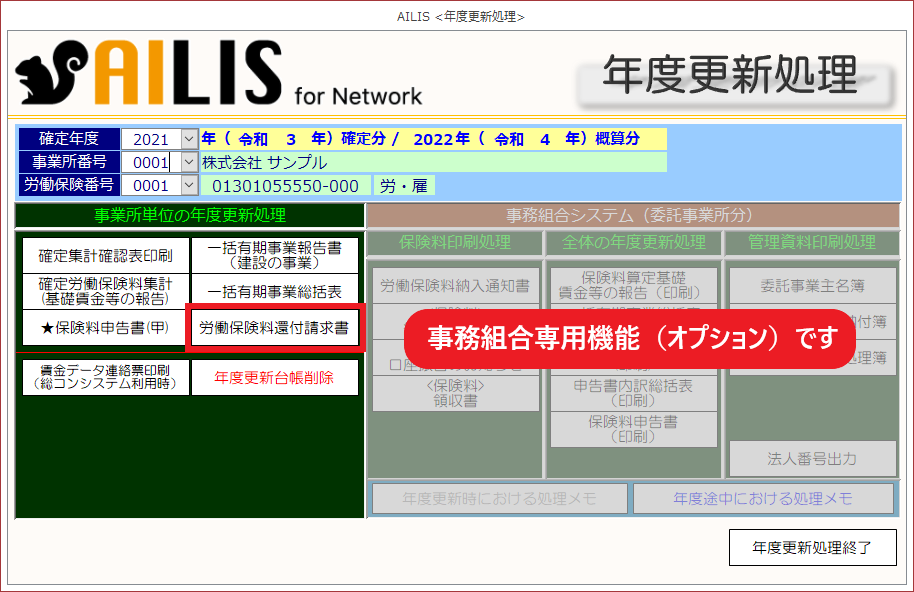Open the 委託事業主名簿 button
This screenshot has width=914, height=592.
click(812, 286)
